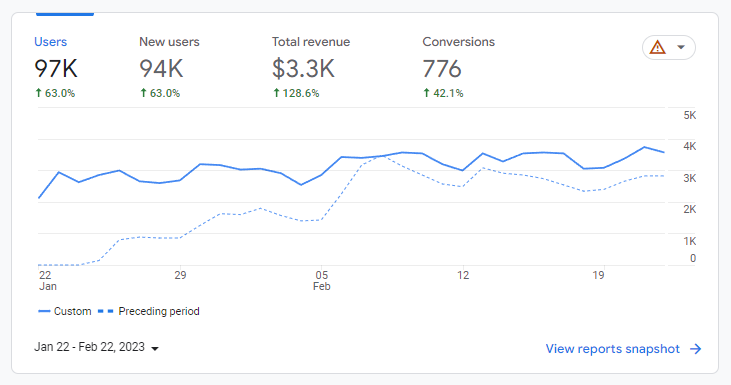
Task: Click the 05 Feb axis label
Action: (322, 281)
